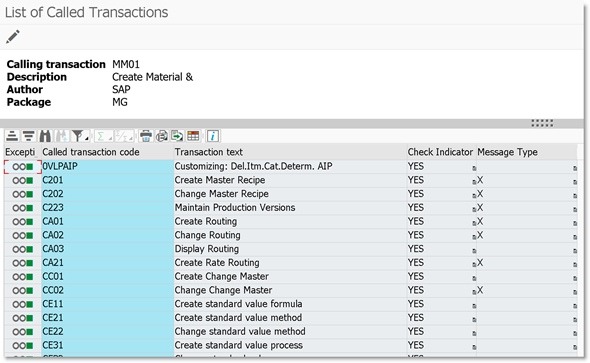Click the X message type for C223
Image resolution: width=590 pixels, height=363 pixels.
point(480,208)
